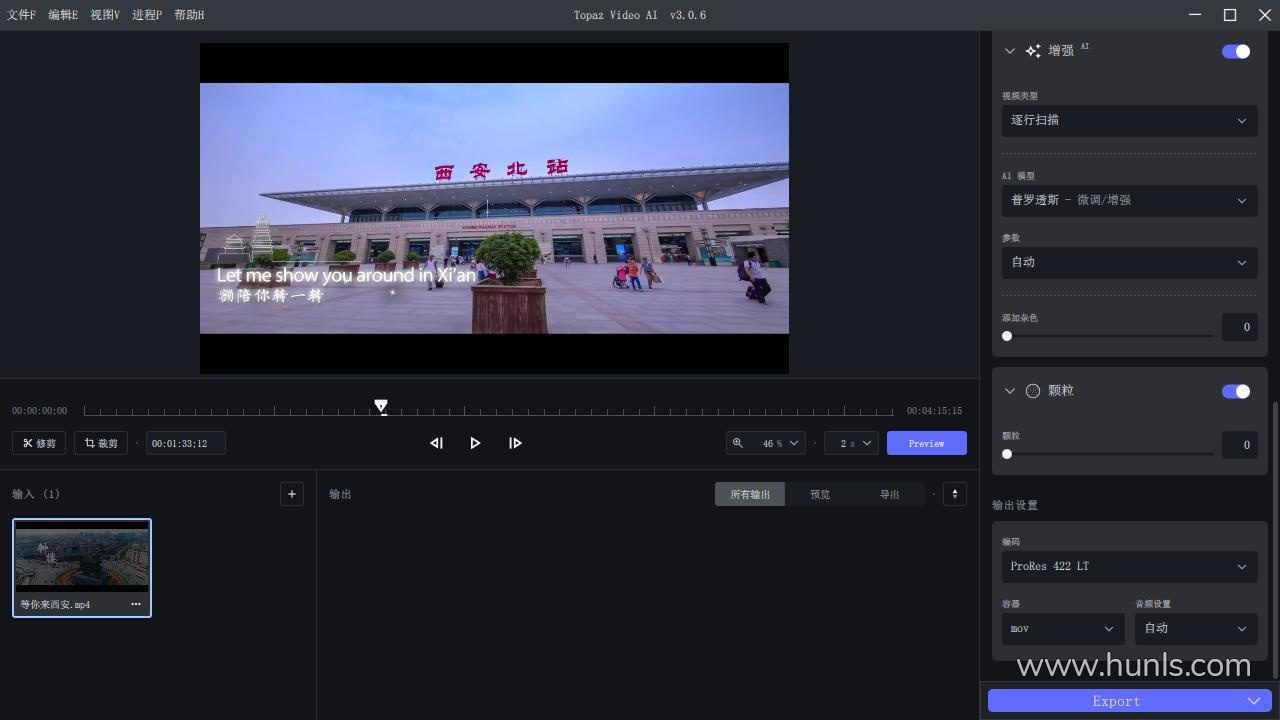Step forward one frame
The height and width of the screenshot is (720, 1280).
515,443
